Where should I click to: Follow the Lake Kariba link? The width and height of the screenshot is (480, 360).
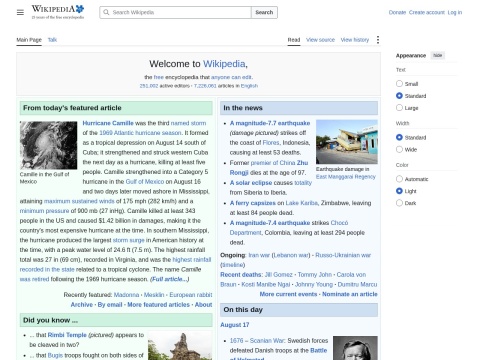[x=302, y=203]
